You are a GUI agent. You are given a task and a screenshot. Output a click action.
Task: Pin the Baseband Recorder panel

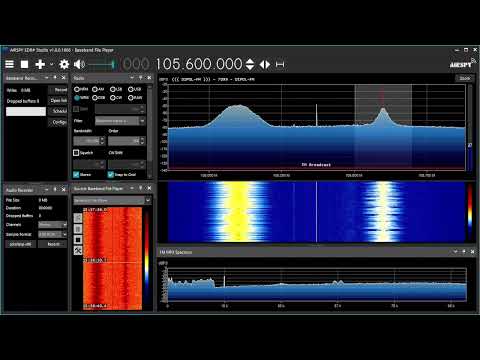coord(55,78)
